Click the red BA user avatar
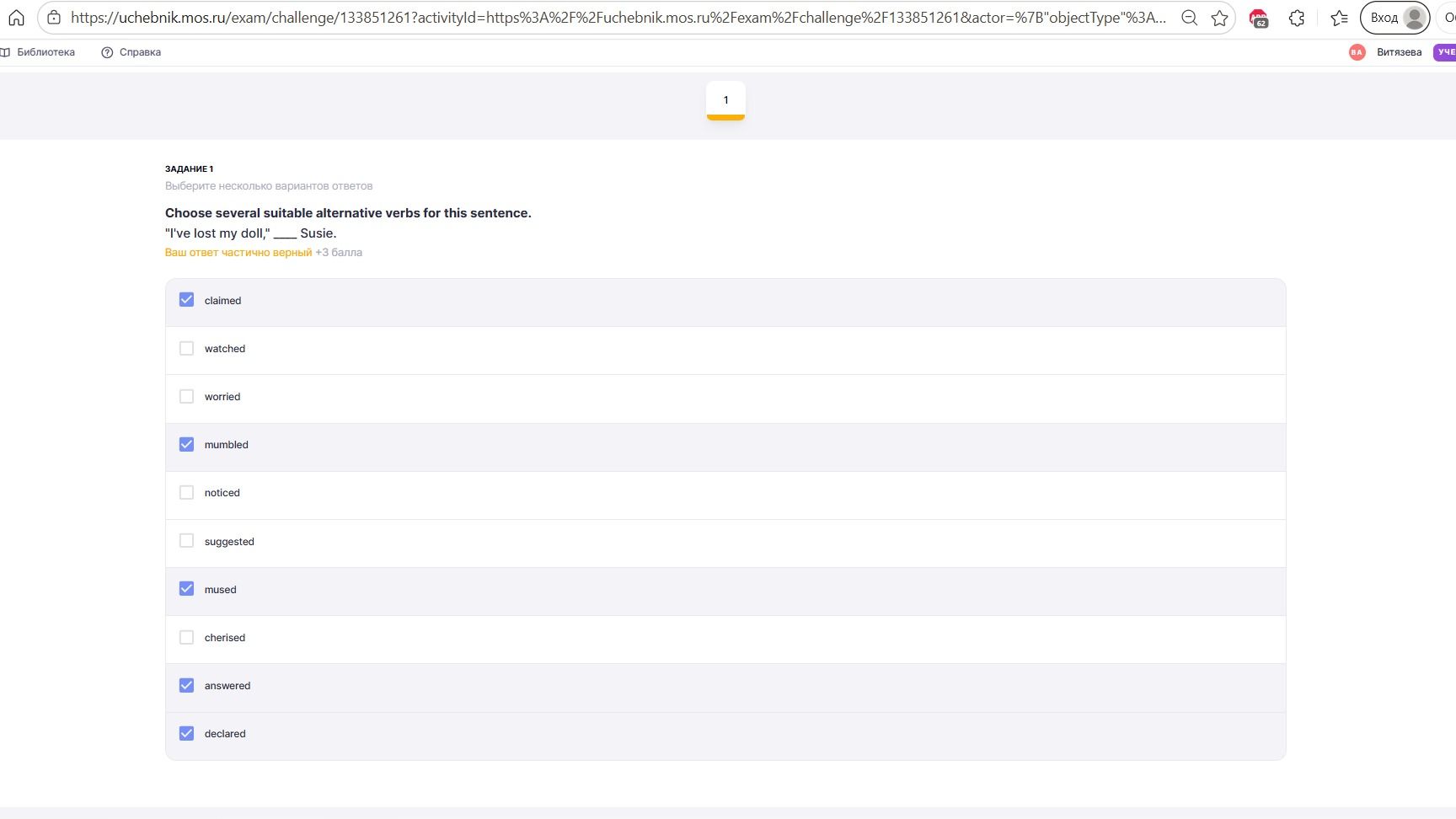The height and width of the screenshot is (819, 1456). click(1357, 52)
